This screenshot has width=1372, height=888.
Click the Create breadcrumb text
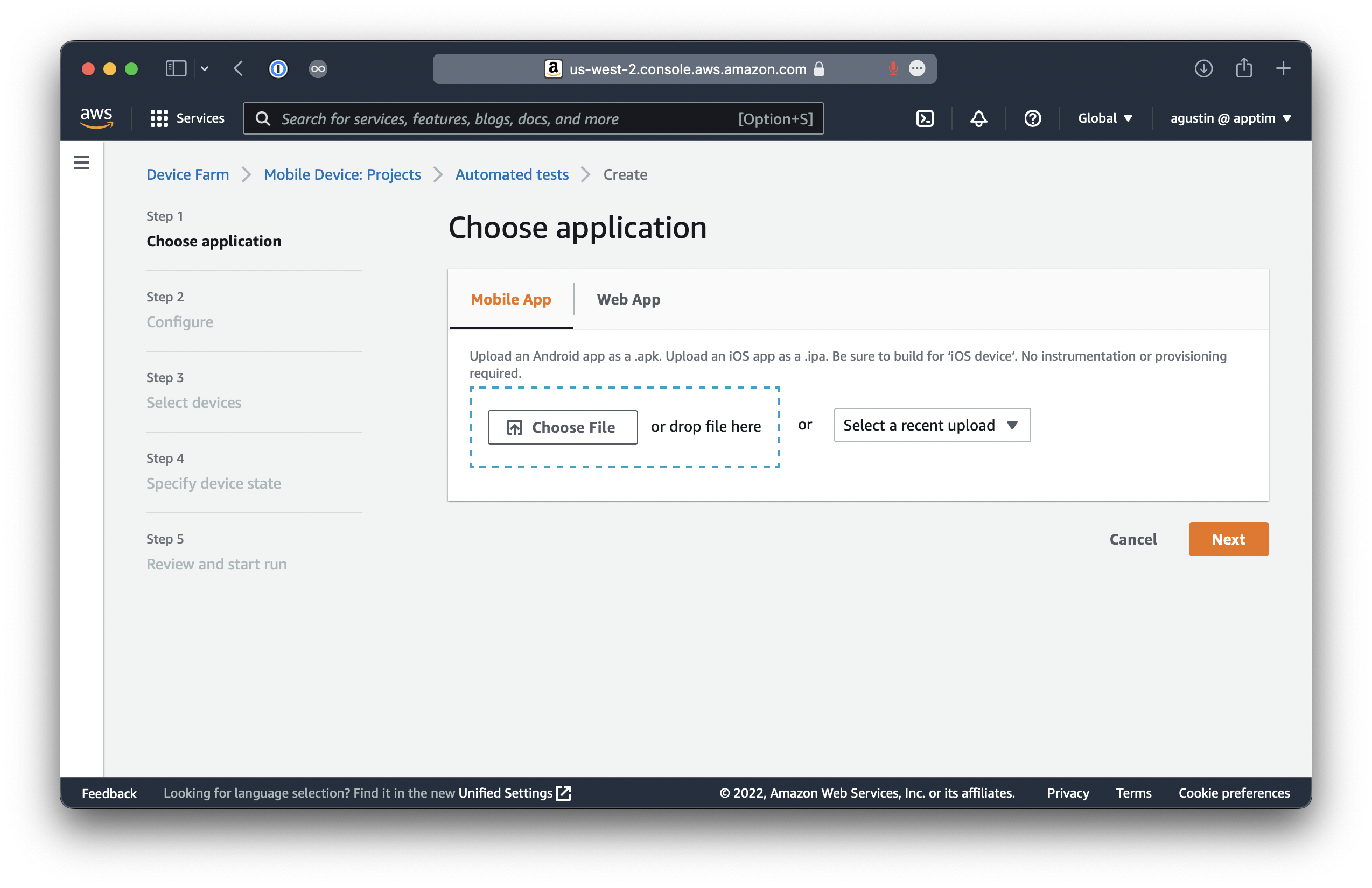click(x=625, y=174)
